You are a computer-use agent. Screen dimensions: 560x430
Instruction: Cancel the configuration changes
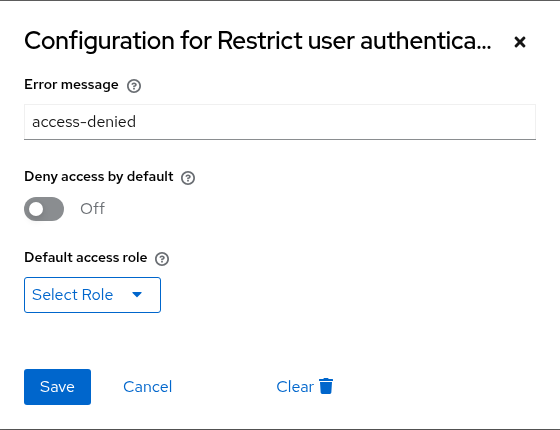pos(148,387)
